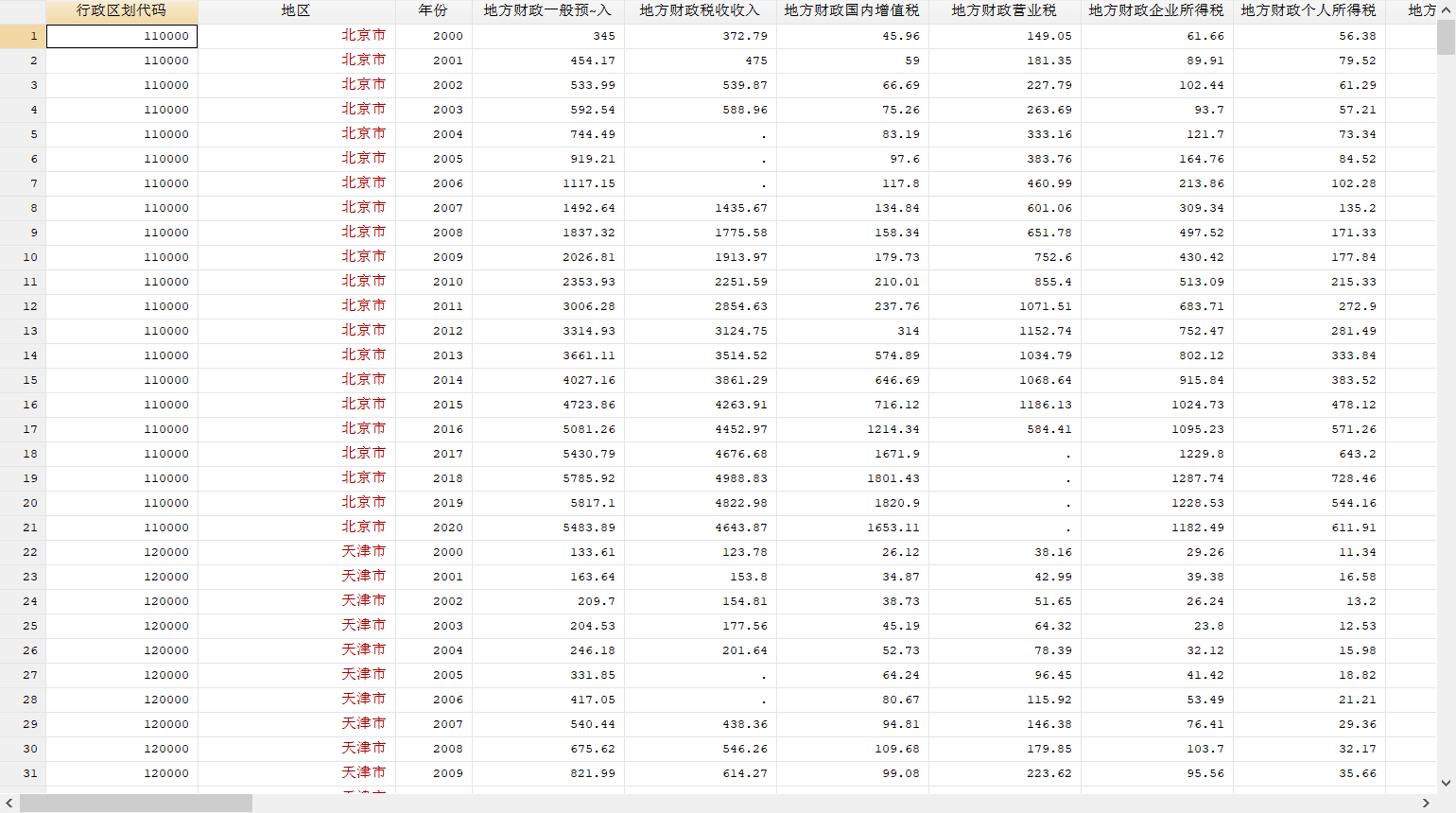
Task: Select the cell with value 38.16
Action: [x=1005, y=552]
